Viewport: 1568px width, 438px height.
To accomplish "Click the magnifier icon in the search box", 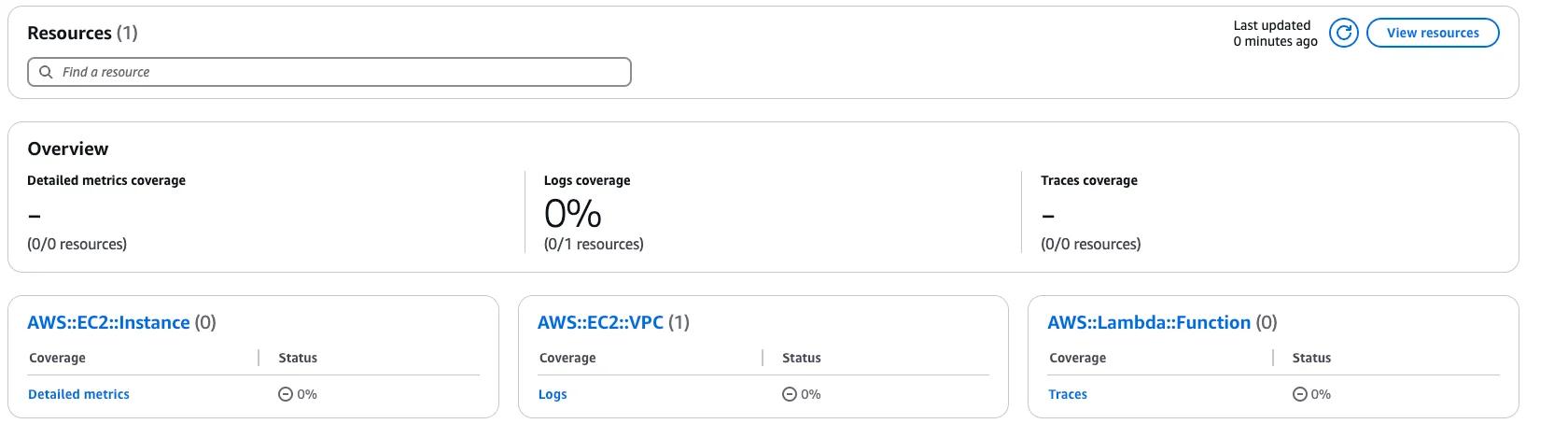I will click(x=46, y=72).
